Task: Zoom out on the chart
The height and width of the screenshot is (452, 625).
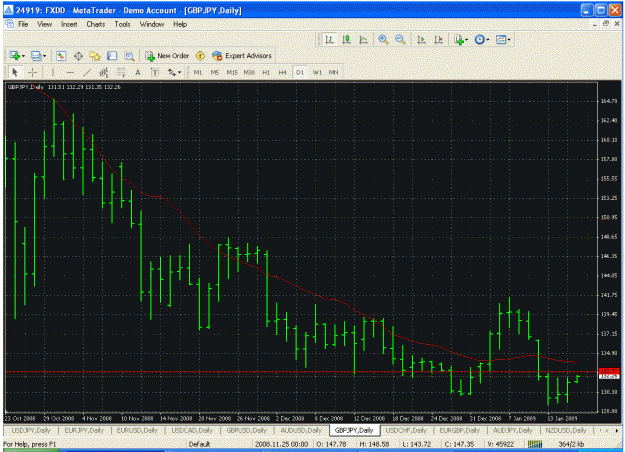Action: (x=400, y=39)
